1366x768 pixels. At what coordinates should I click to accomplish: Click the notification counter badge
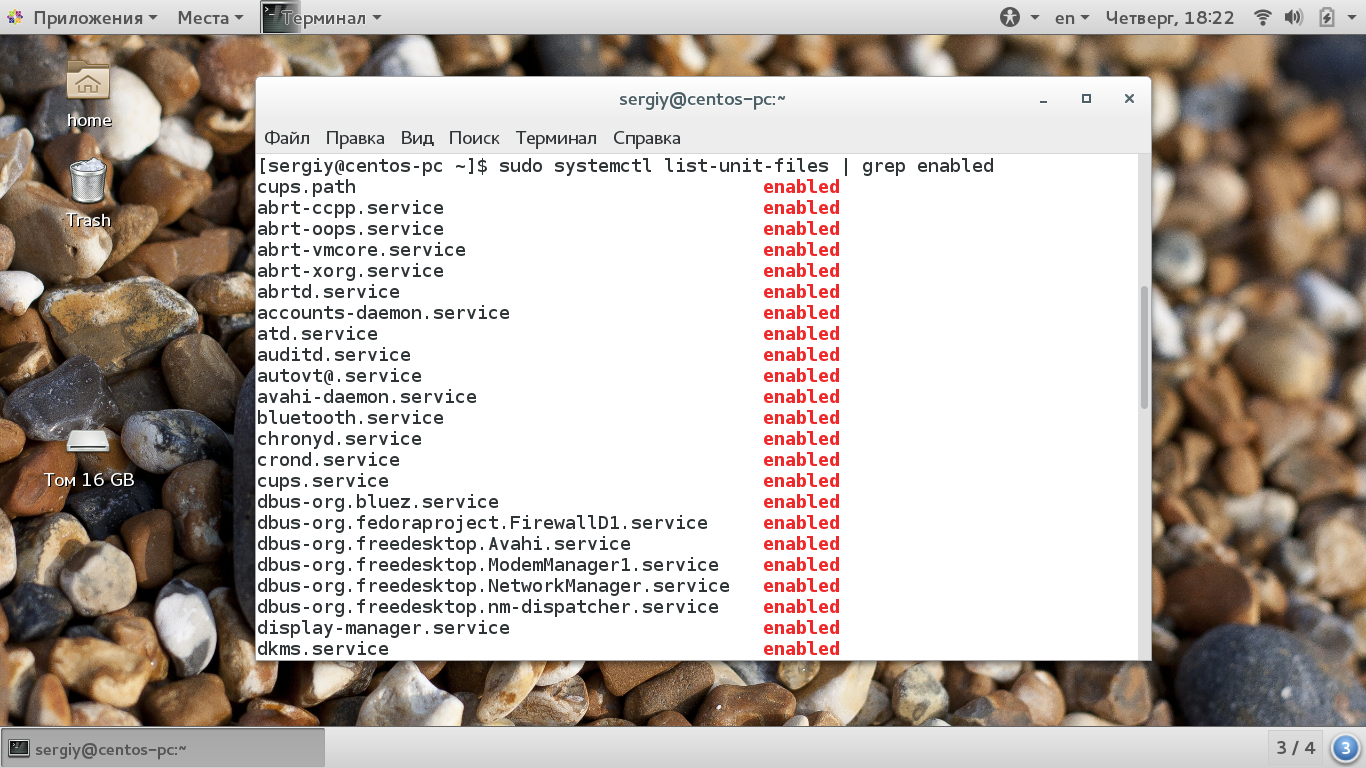[x=1345, y=747]
